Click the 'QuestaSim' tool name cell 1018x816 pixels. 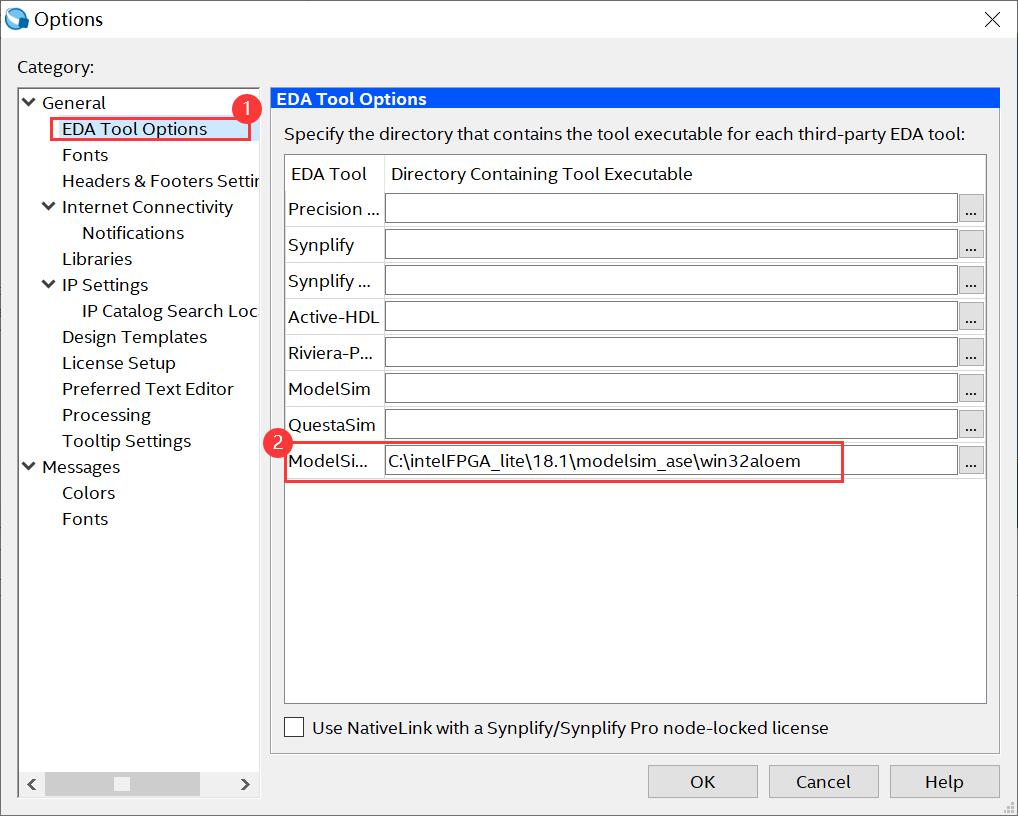pyautogui.click(x=334, y=425)
